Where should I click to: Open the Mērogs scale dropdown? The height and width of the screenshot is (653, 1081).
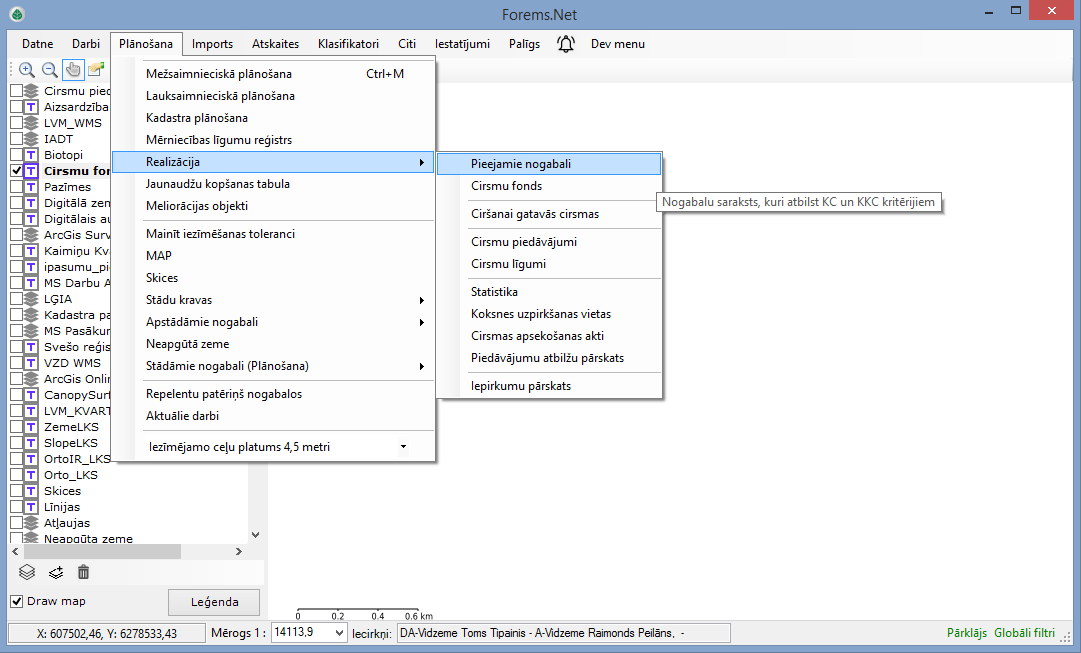(x=338, y=632)
